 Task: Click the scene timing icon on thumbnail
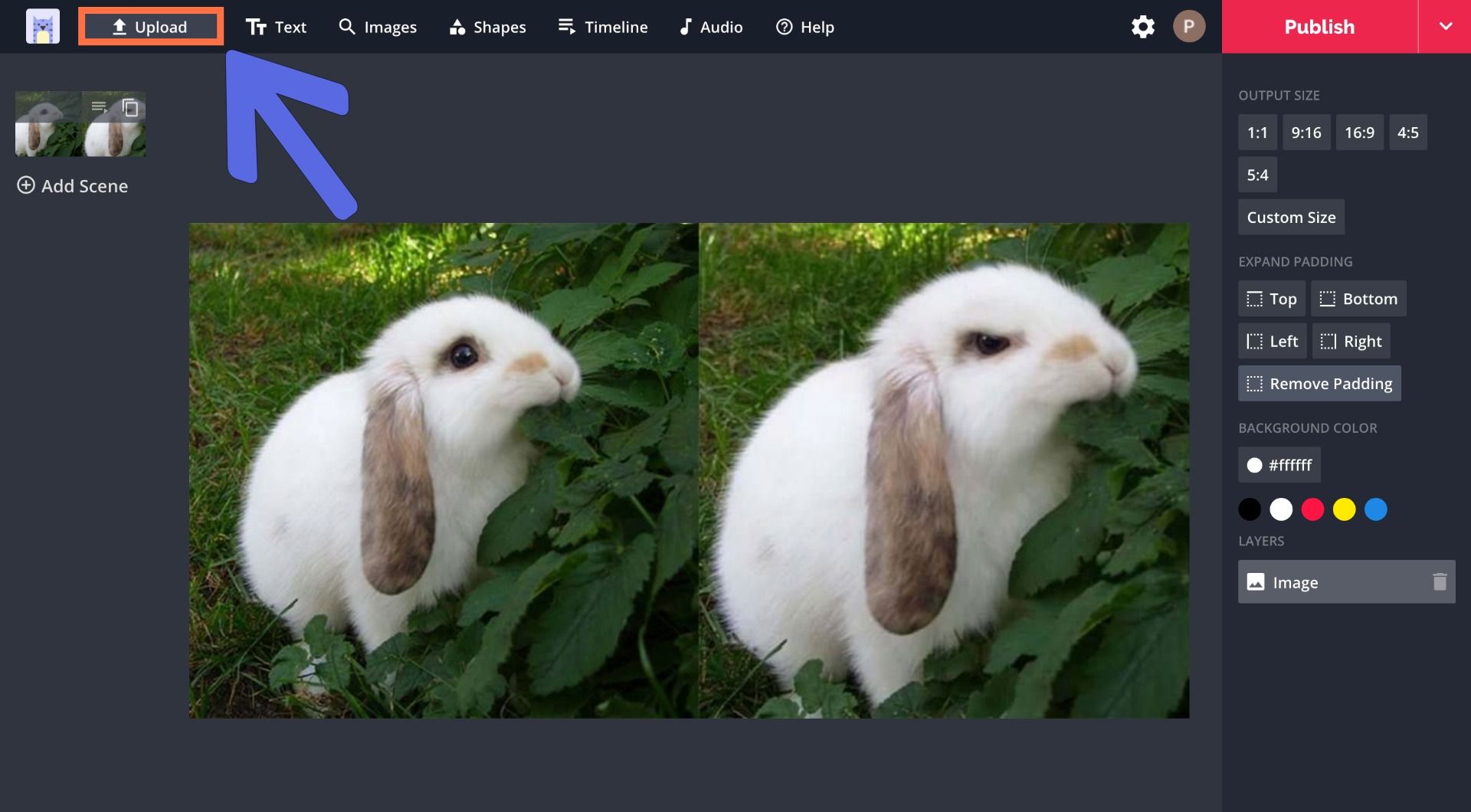coord(99,107)
